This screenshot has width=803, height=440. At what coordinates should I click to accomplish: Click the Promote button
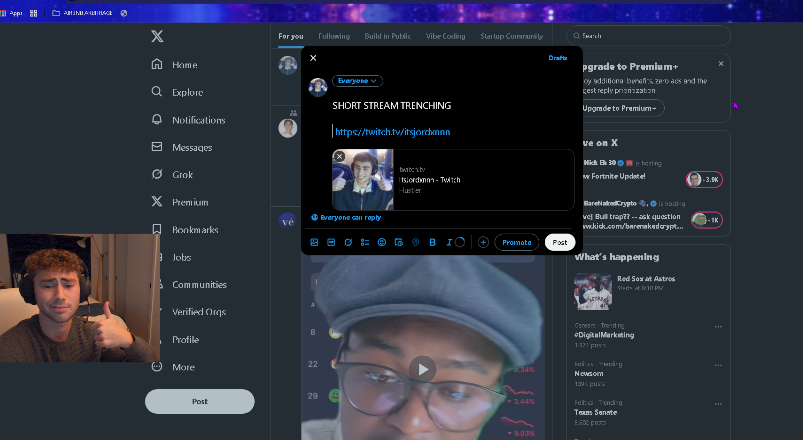point(516,242)
